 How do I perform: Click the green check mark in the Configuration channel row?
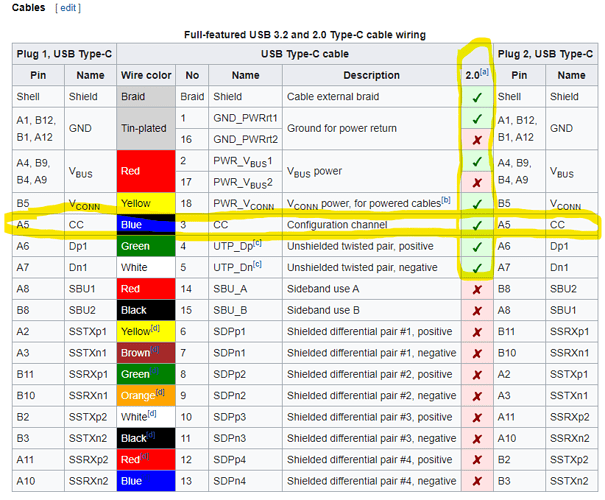point(477,225)
